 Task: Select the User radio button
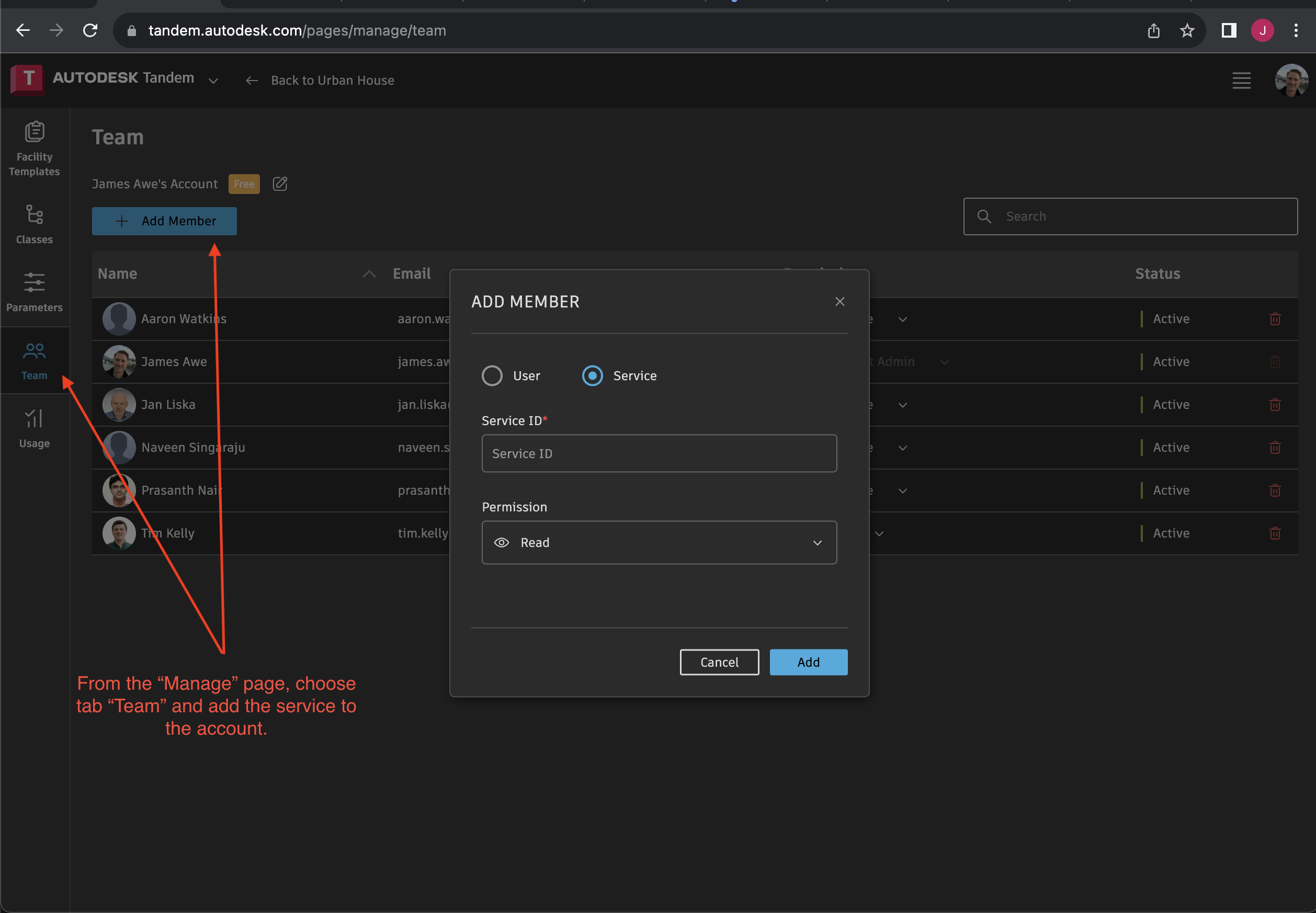pyautogui.click(x=492, y=376)
